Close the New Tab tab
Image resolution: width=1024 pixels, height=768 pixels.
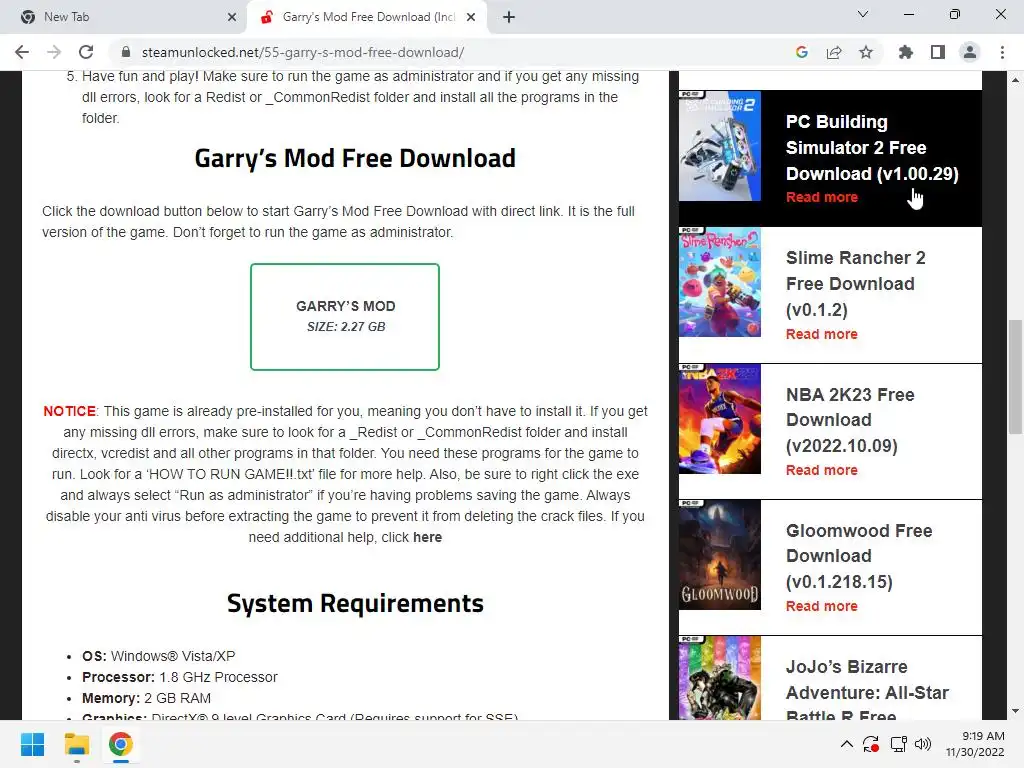tap(232, 17)
